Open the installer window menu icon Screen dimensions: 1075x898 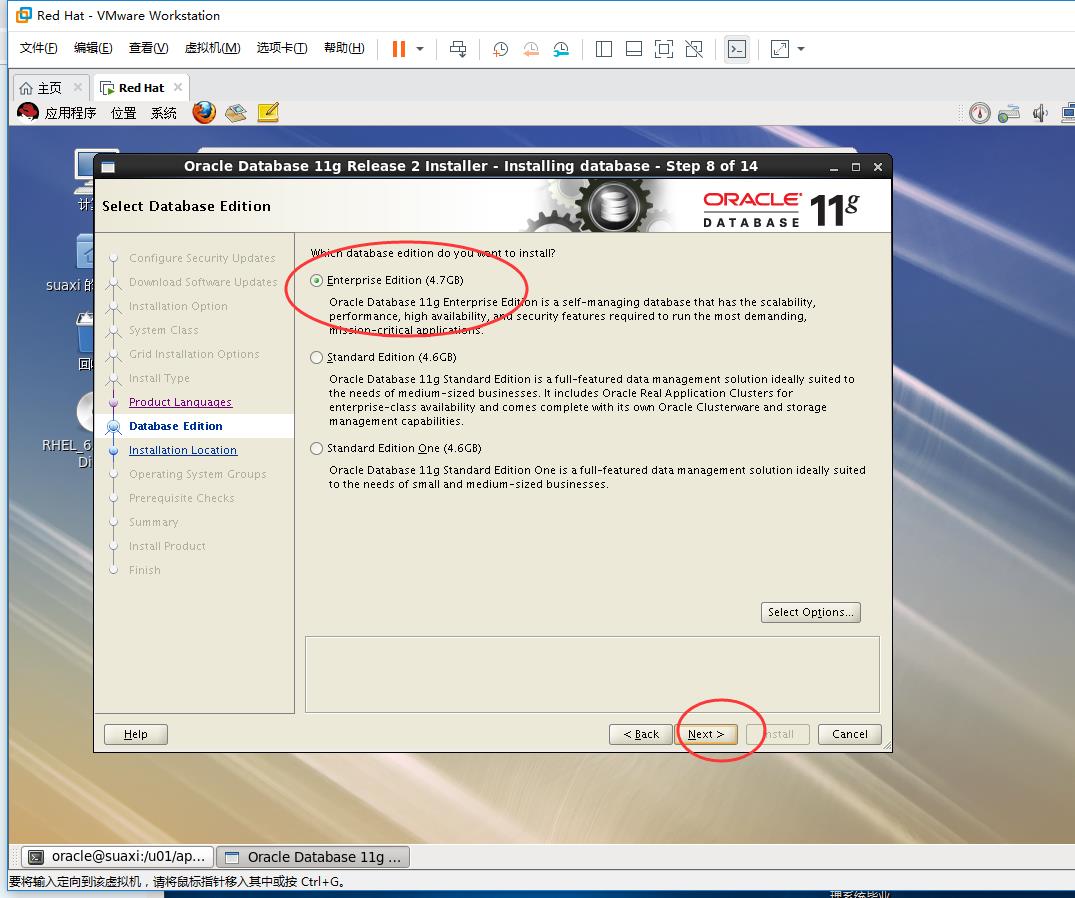tap(108, 167)
